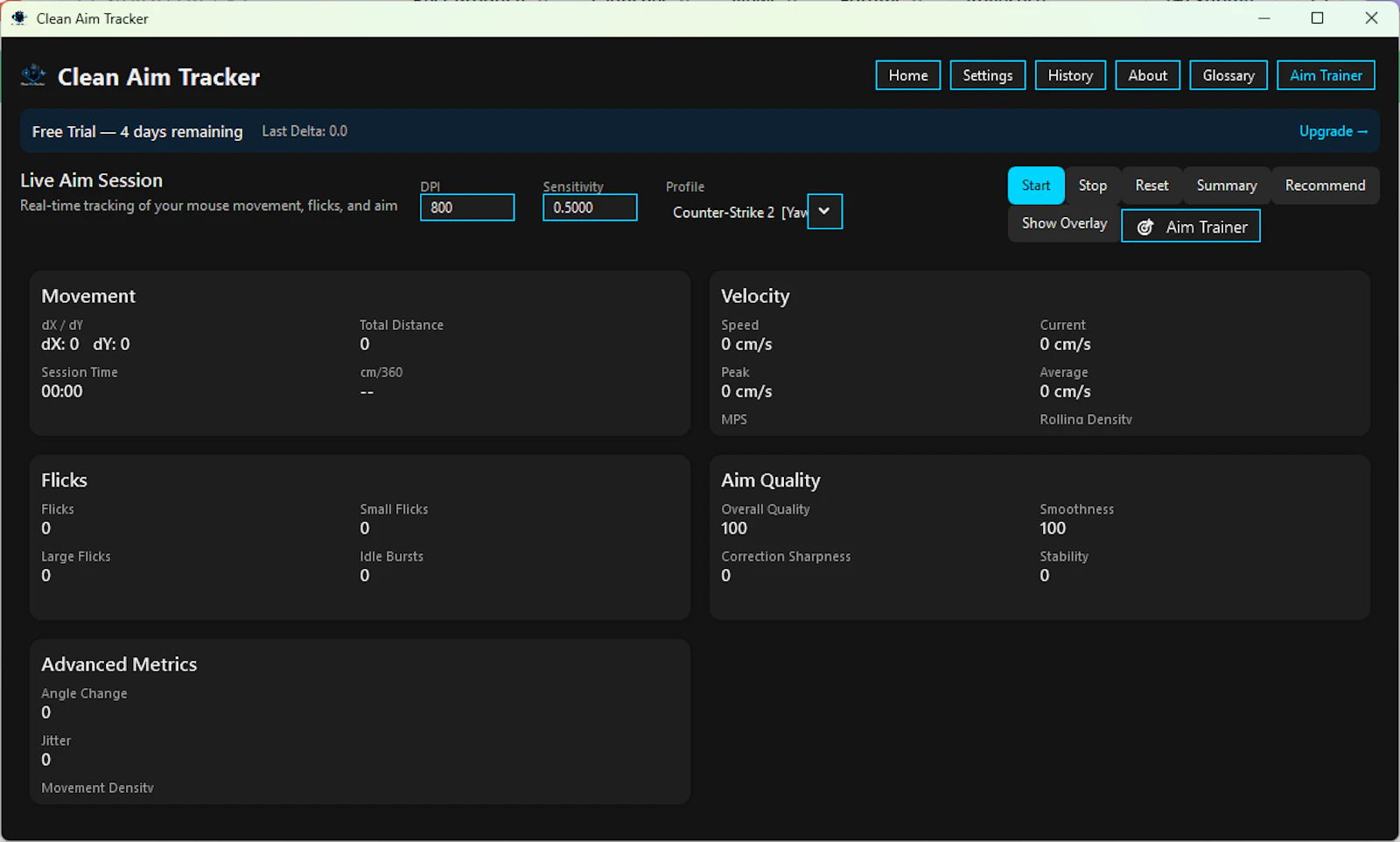Click the target icon on Aim Trainer button
The width and height of the screenshot is (1400, 842).
pyautogui.click(x=1144, y=228)
